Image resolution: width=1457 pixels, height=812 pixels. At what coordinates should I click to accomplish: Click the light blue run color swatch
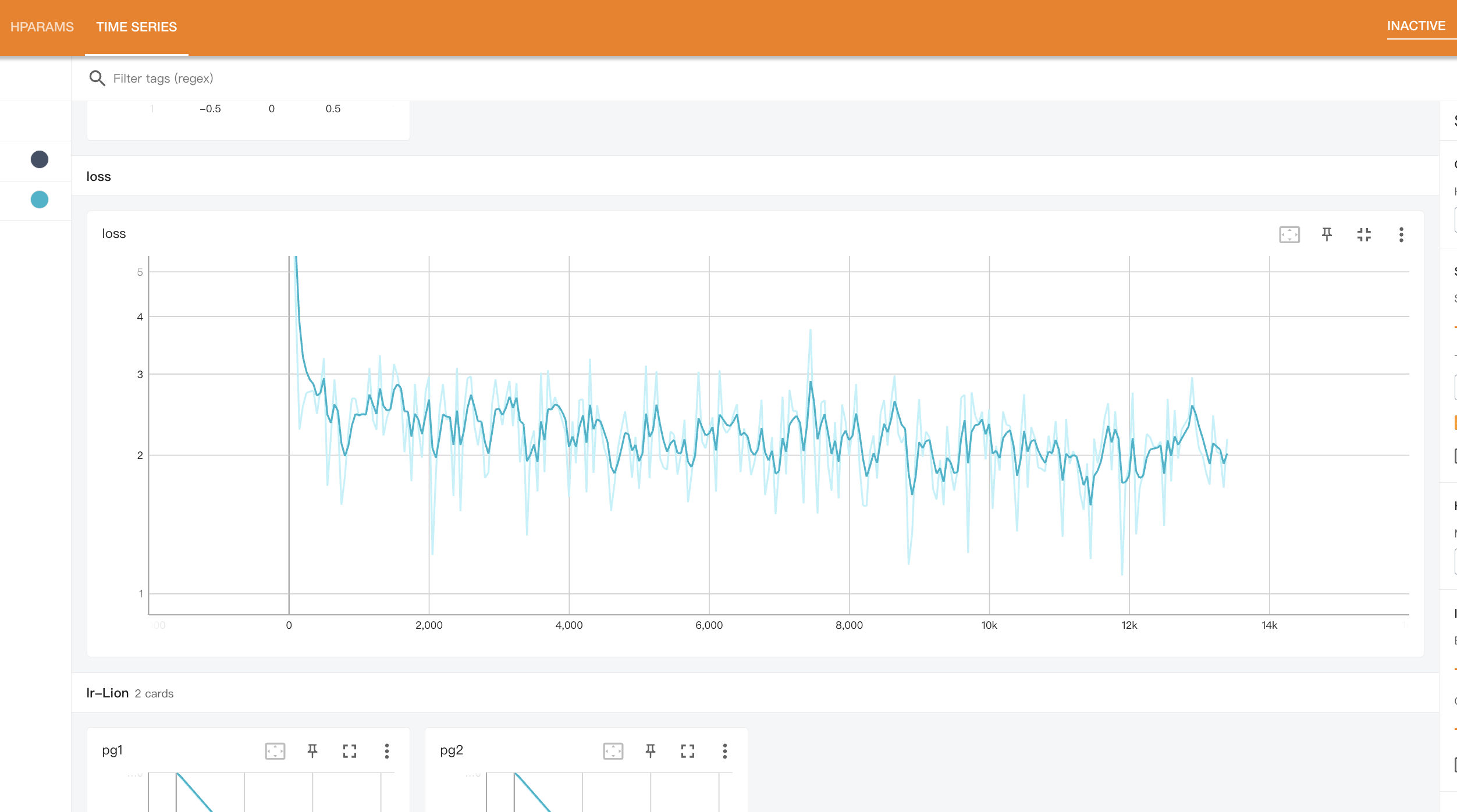pos(40,200)
